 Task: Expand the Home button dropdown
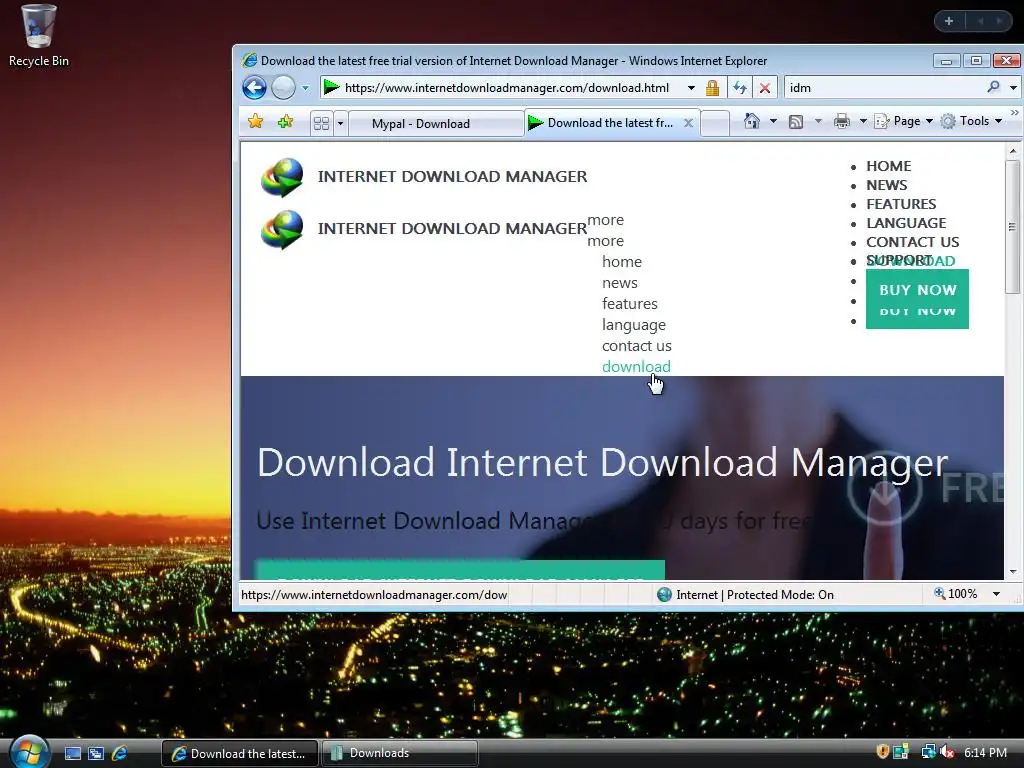point(773,121)
